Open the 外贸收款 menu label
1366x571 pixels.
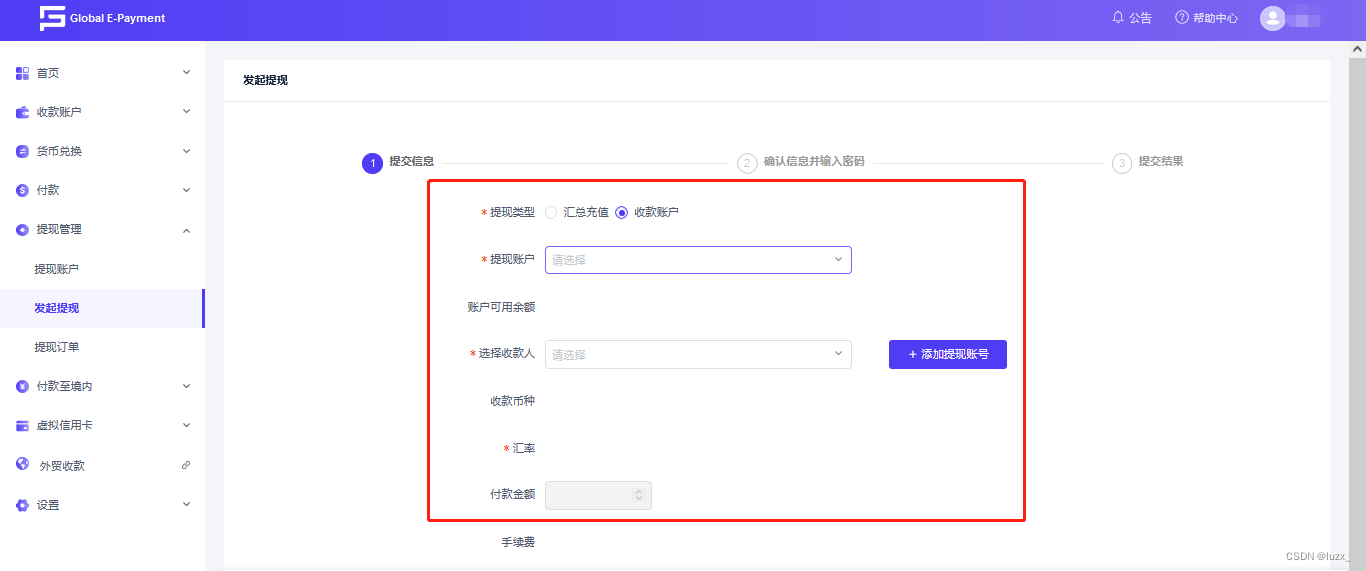pos(62,466)
